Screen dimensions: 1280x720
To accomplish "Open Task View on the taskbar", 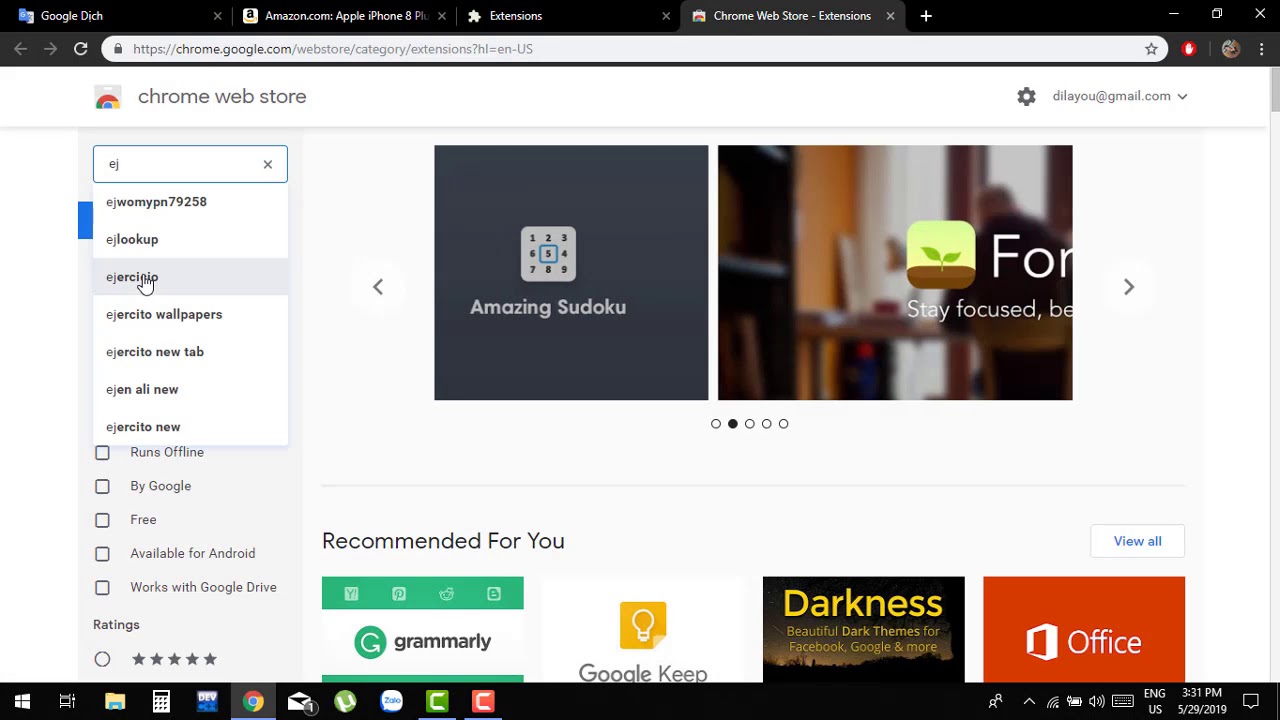I will (x=67, y=701).
